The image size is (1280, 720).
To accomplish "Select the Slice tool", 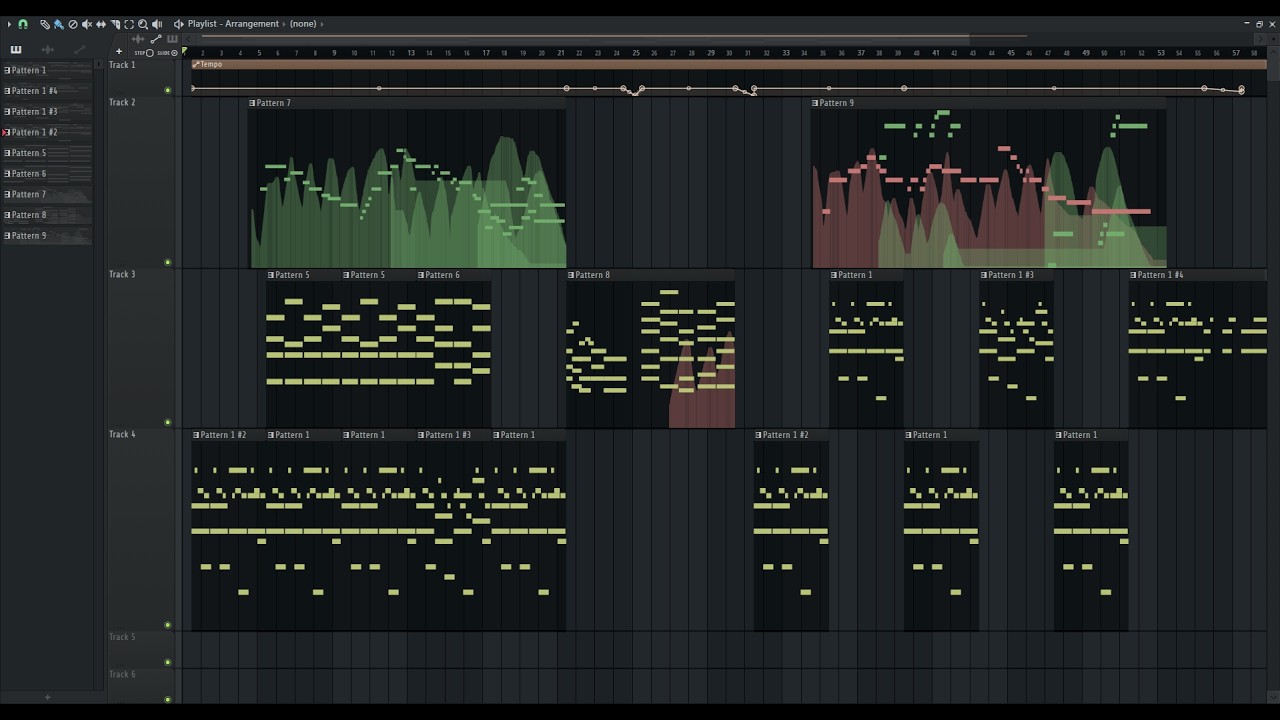I will click(115, 24).
